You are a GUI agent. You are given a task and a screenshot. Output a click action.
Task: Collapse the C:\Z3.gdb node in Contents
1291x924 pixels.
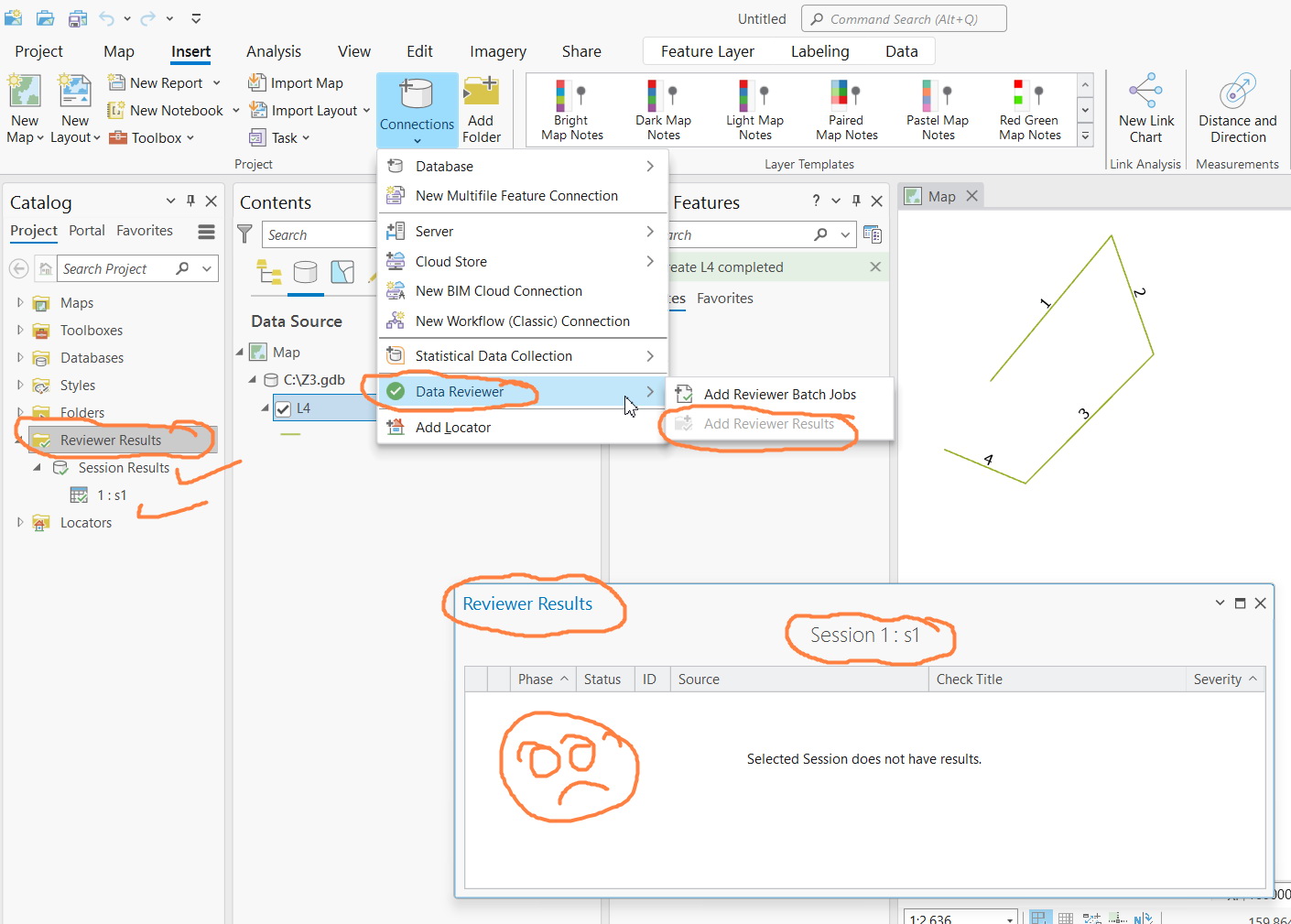253,379
